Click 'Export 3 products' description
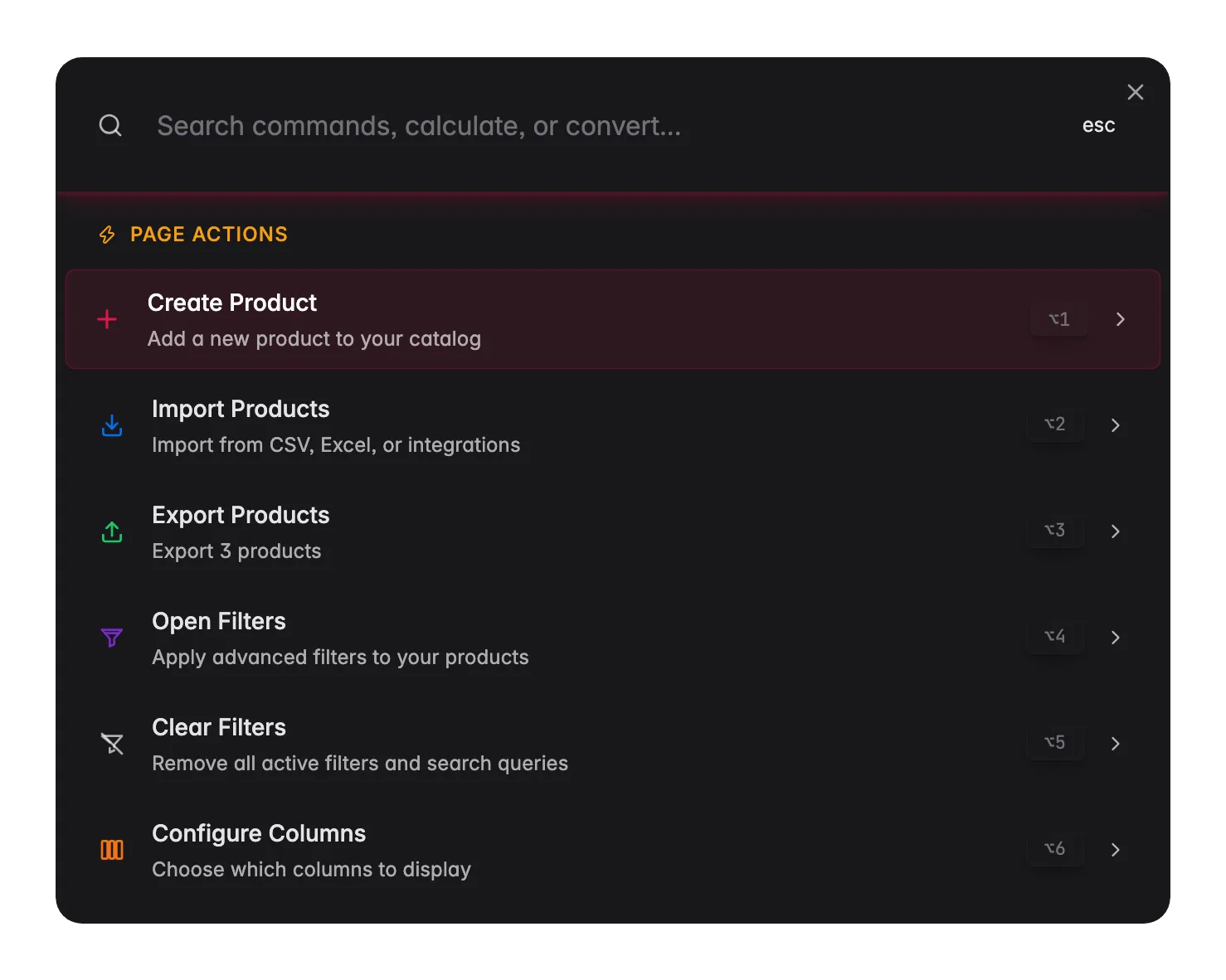Viewport: 1226px width, 980px height. [x=236, y=551]
